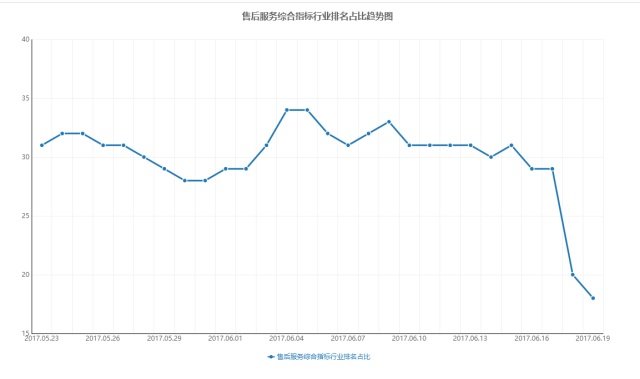Click the y-axis label 25

pos(26,216)
